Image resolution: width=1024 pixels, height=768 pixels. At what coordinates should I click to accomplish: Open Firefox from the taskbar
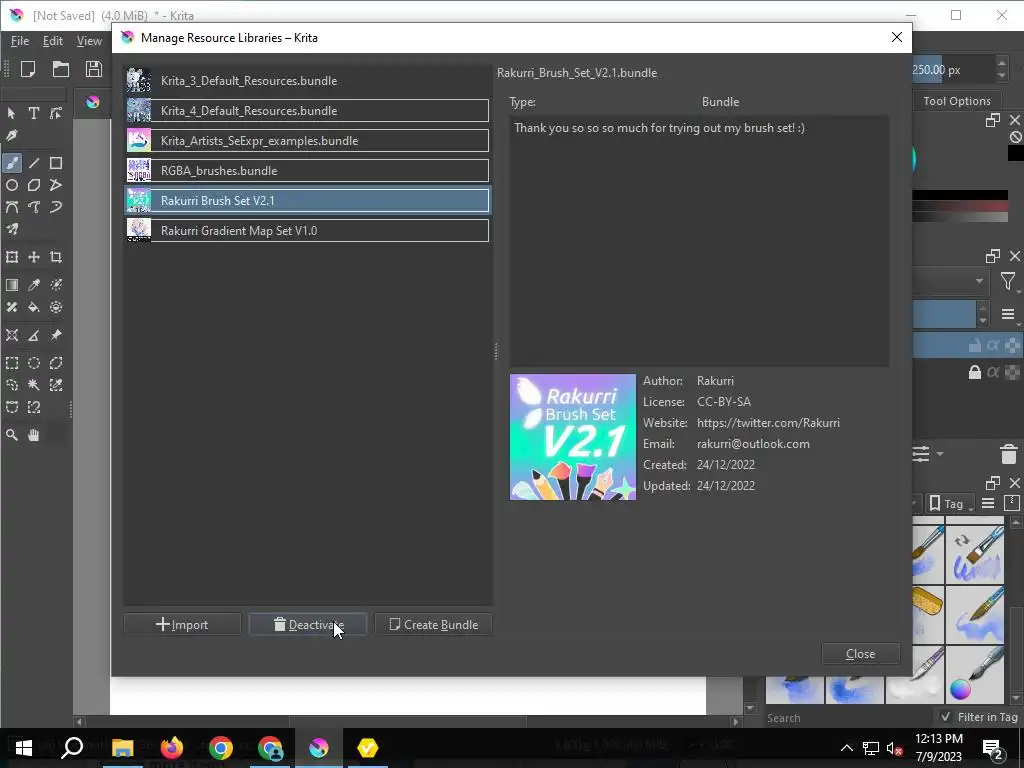pos(172,747)
